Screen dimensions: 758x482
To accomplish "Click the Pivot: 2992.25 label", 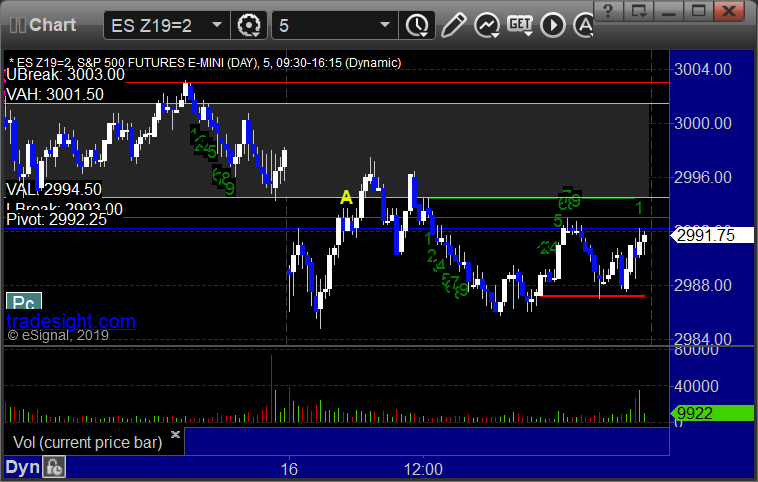I will pos(56,219).
